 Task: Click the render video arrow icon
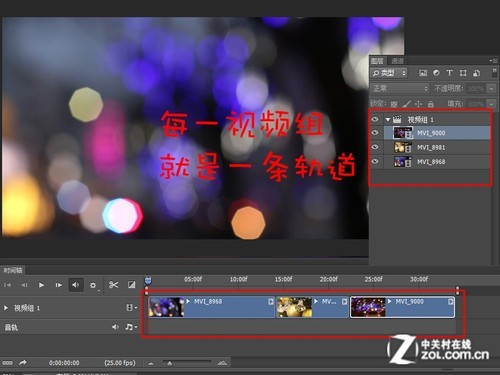(23, 362)
